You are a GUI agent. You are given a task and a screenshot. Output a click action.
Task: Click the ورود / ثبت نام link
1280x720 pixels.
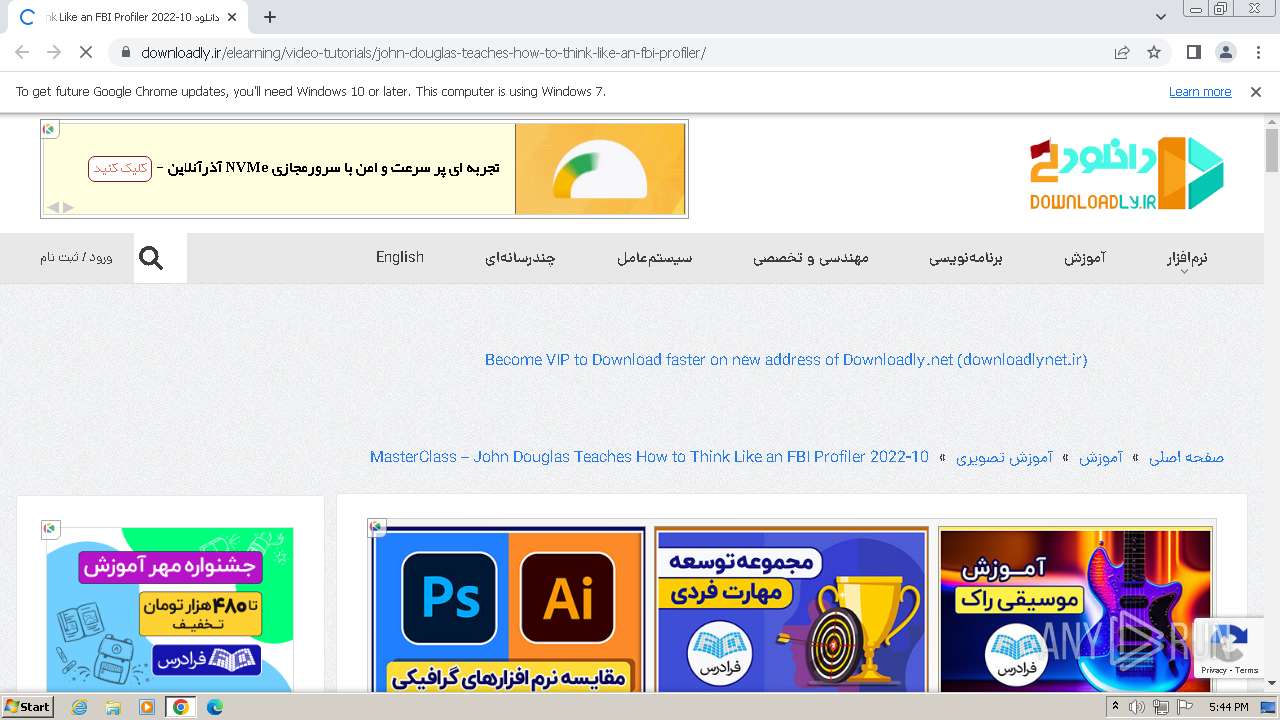[x=76, y=257]
